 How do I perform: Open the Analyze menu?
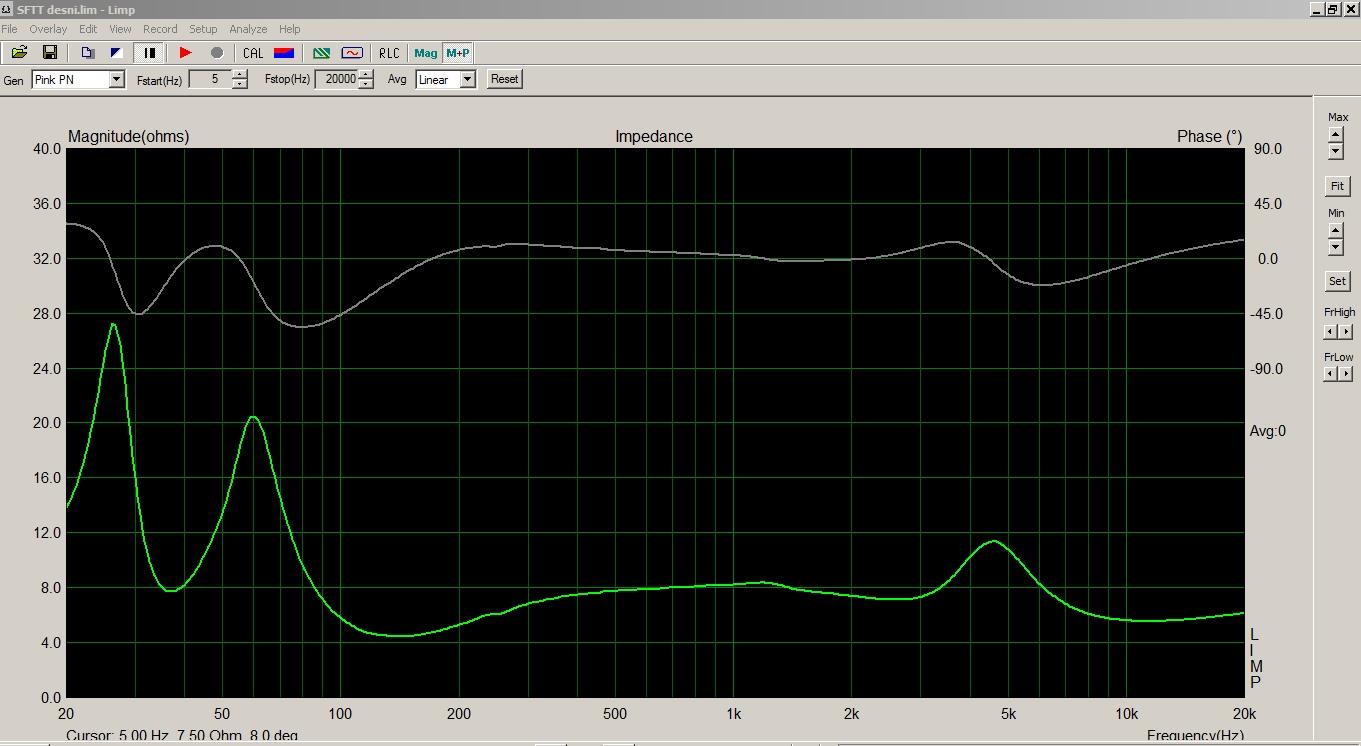coord(248,29)
